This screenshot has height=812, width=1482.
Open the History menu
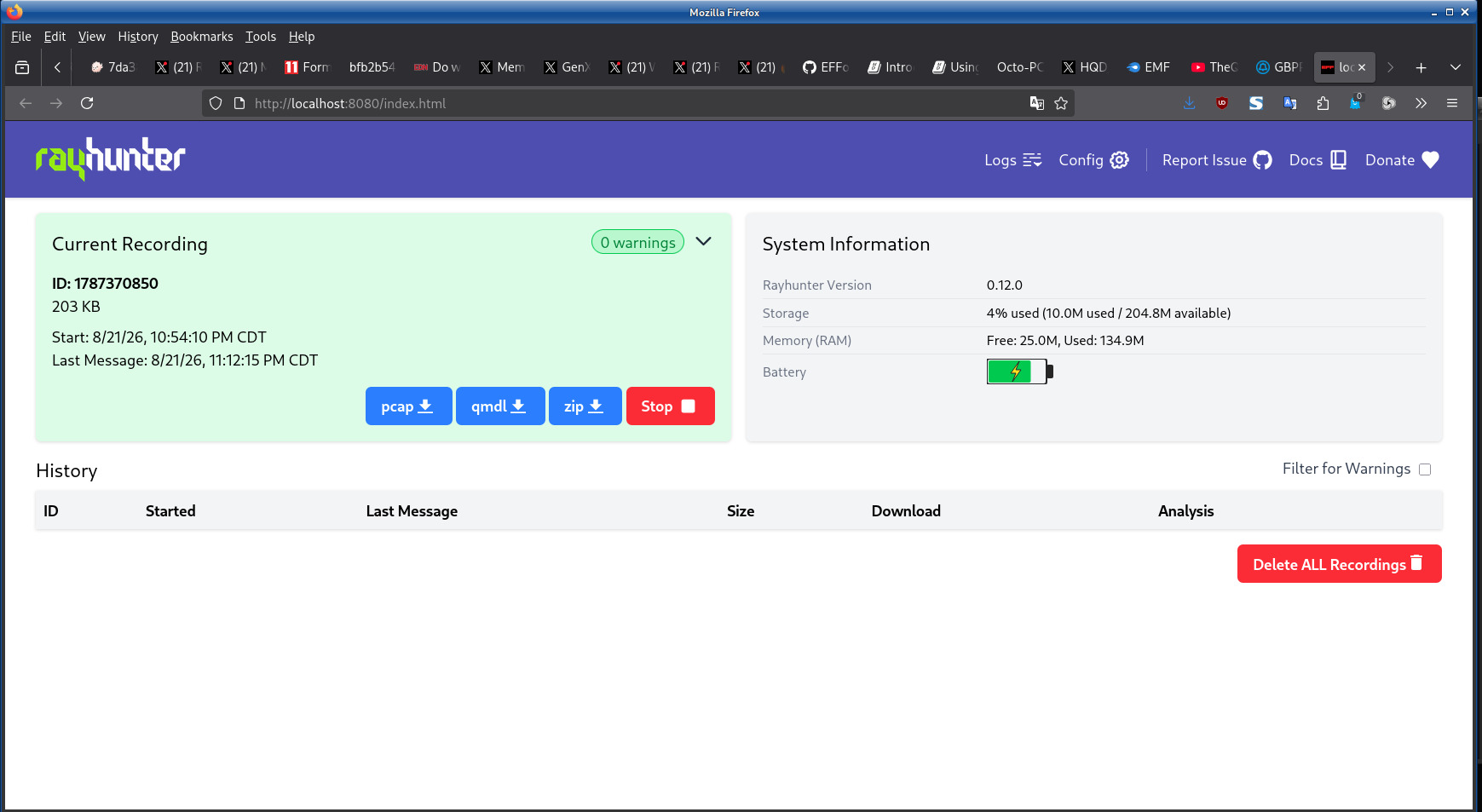[138, 37]
